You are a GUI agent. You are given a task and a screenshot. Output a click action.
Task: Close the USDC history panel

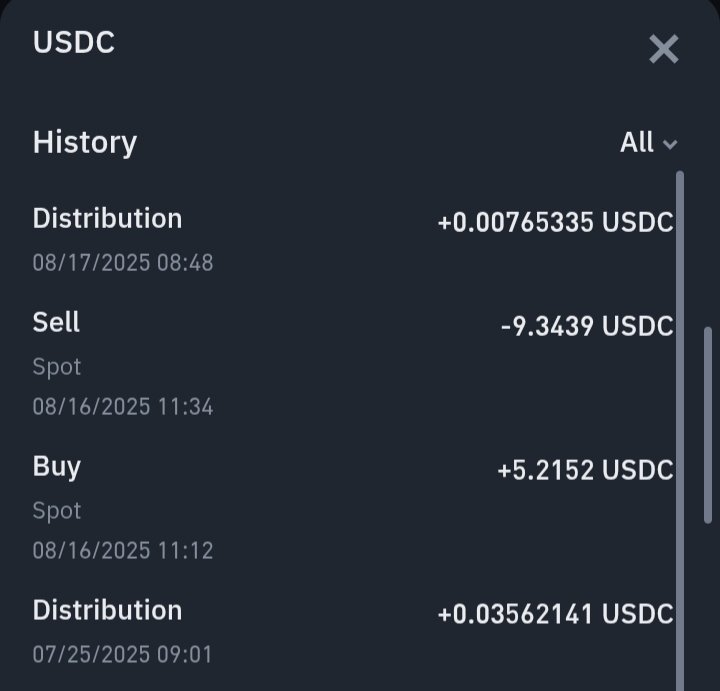[x=664, y=49]
